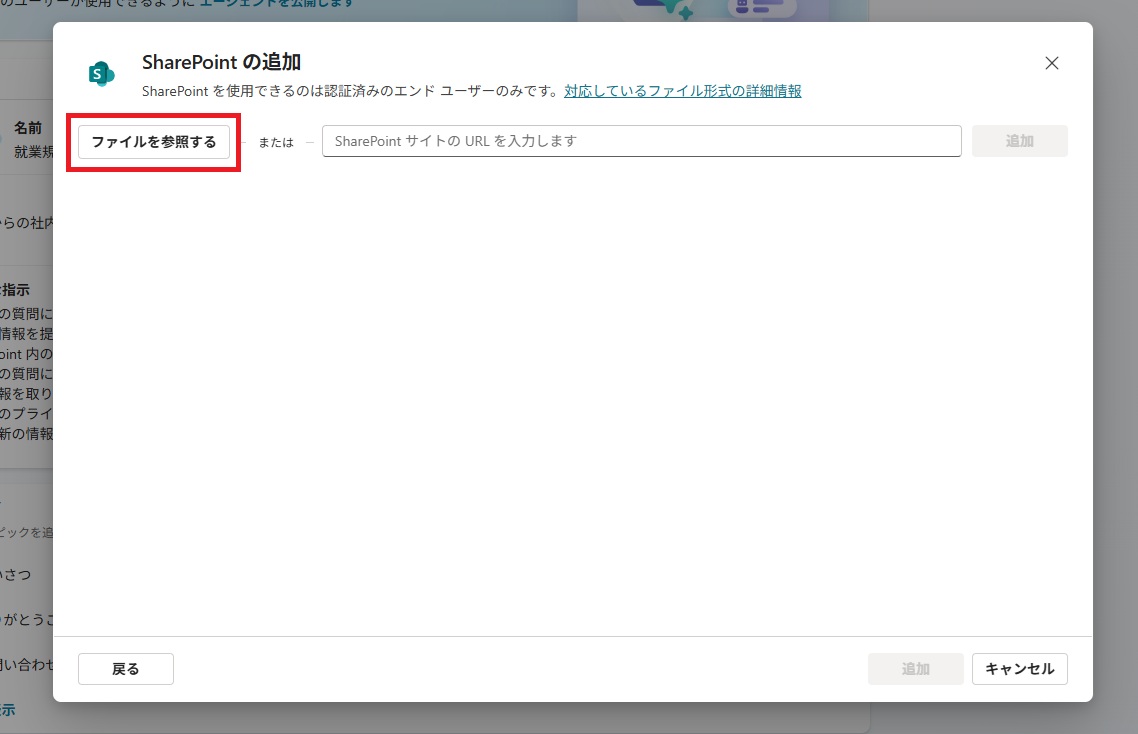This screenshot has height=734, width=1138.
Task: Click the または separator text
Action: click(276, 142)
